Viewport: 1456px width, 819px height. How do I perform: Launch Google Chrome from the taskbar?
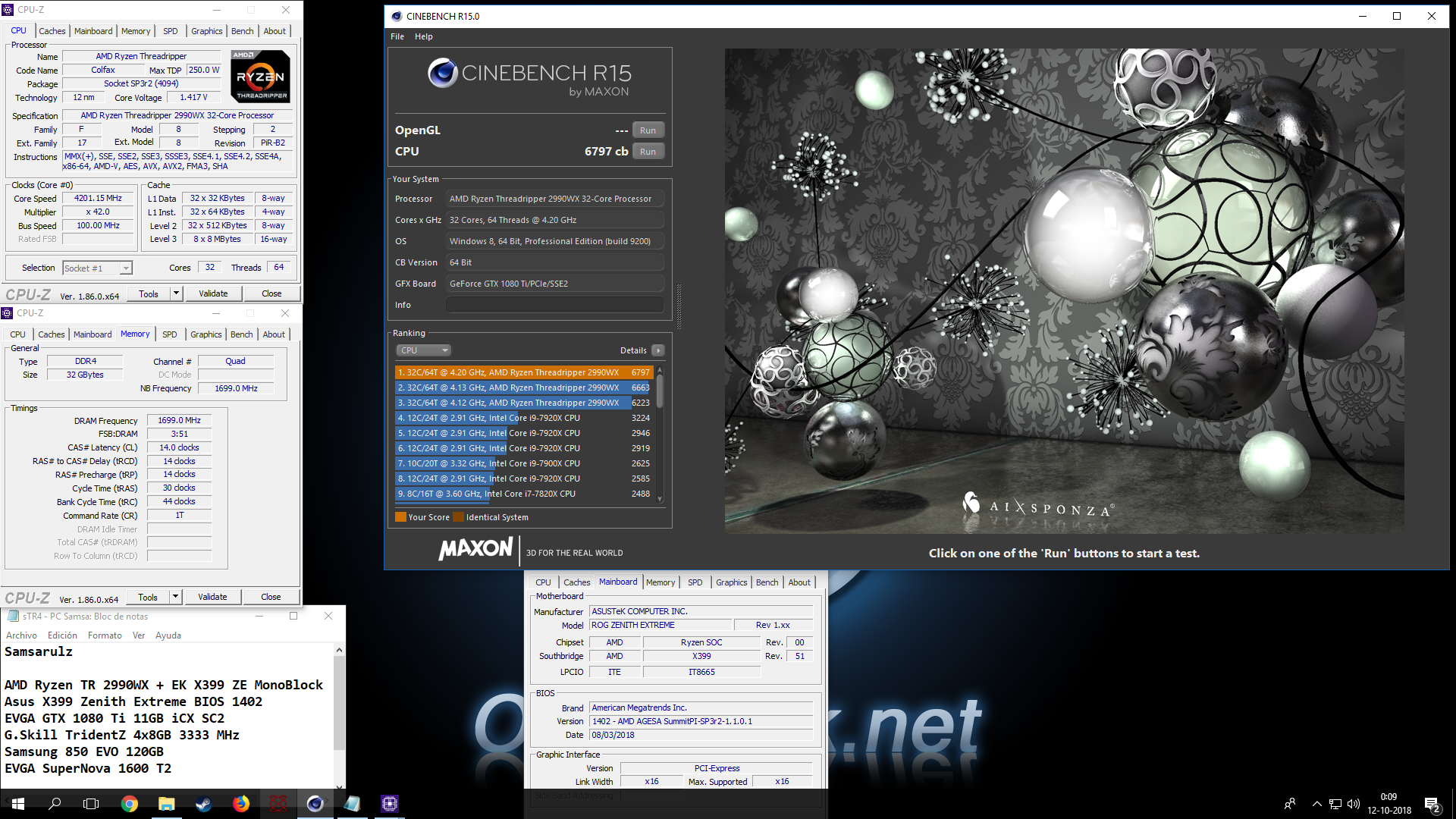130,804
